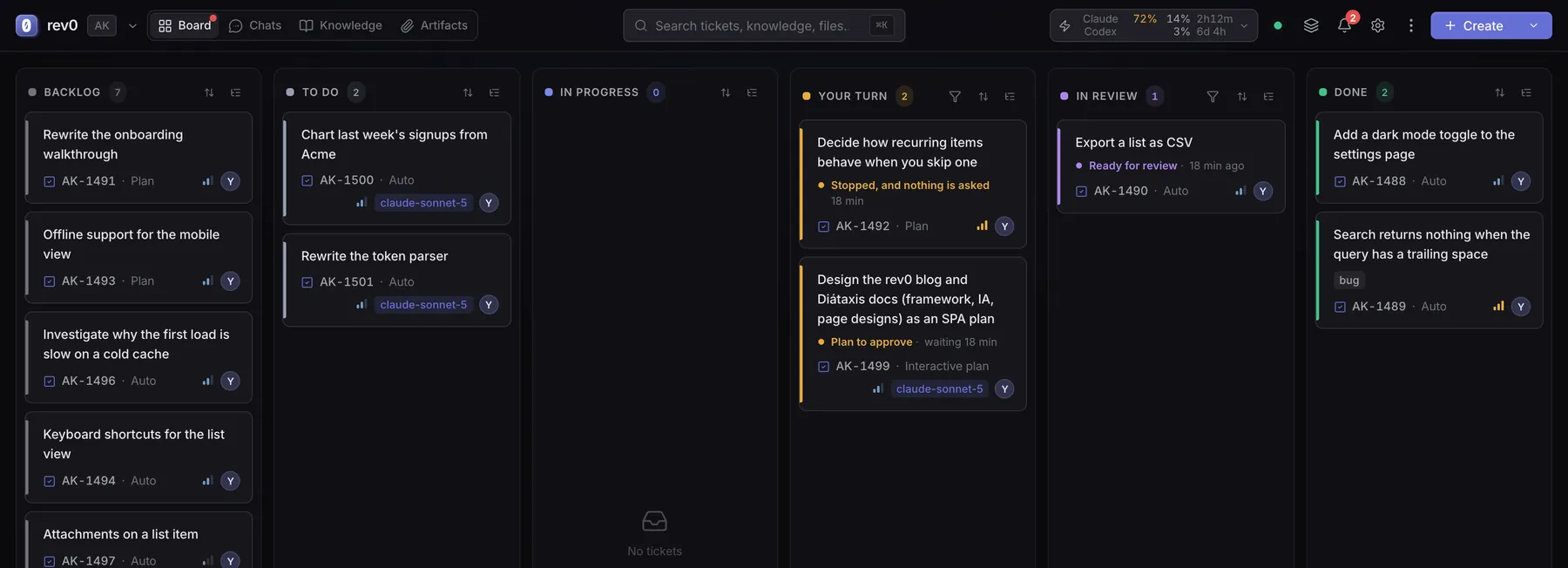Image resolution: width=1568 pixels, height=568 pixels.
Task: Open the Rewrite the token parser ticket
Action: click(x=397, y=280)
